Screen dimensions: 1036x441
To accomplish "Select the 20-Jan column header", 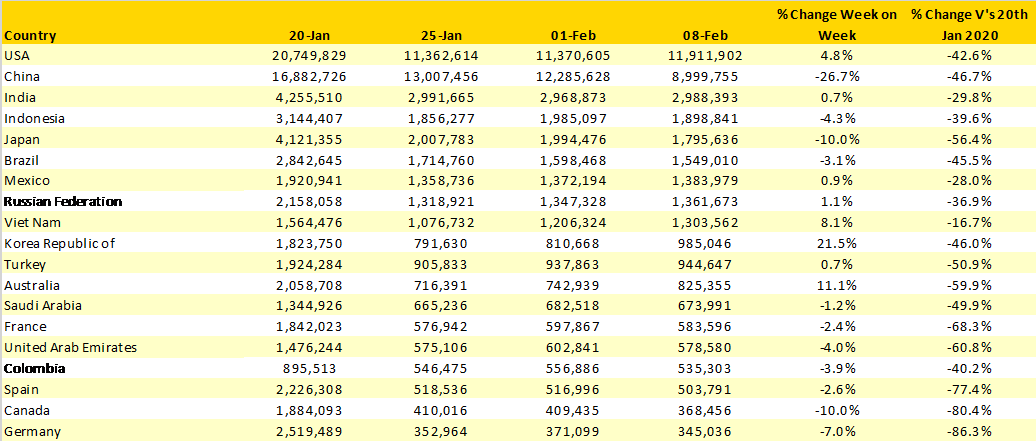I will [322, 36].
